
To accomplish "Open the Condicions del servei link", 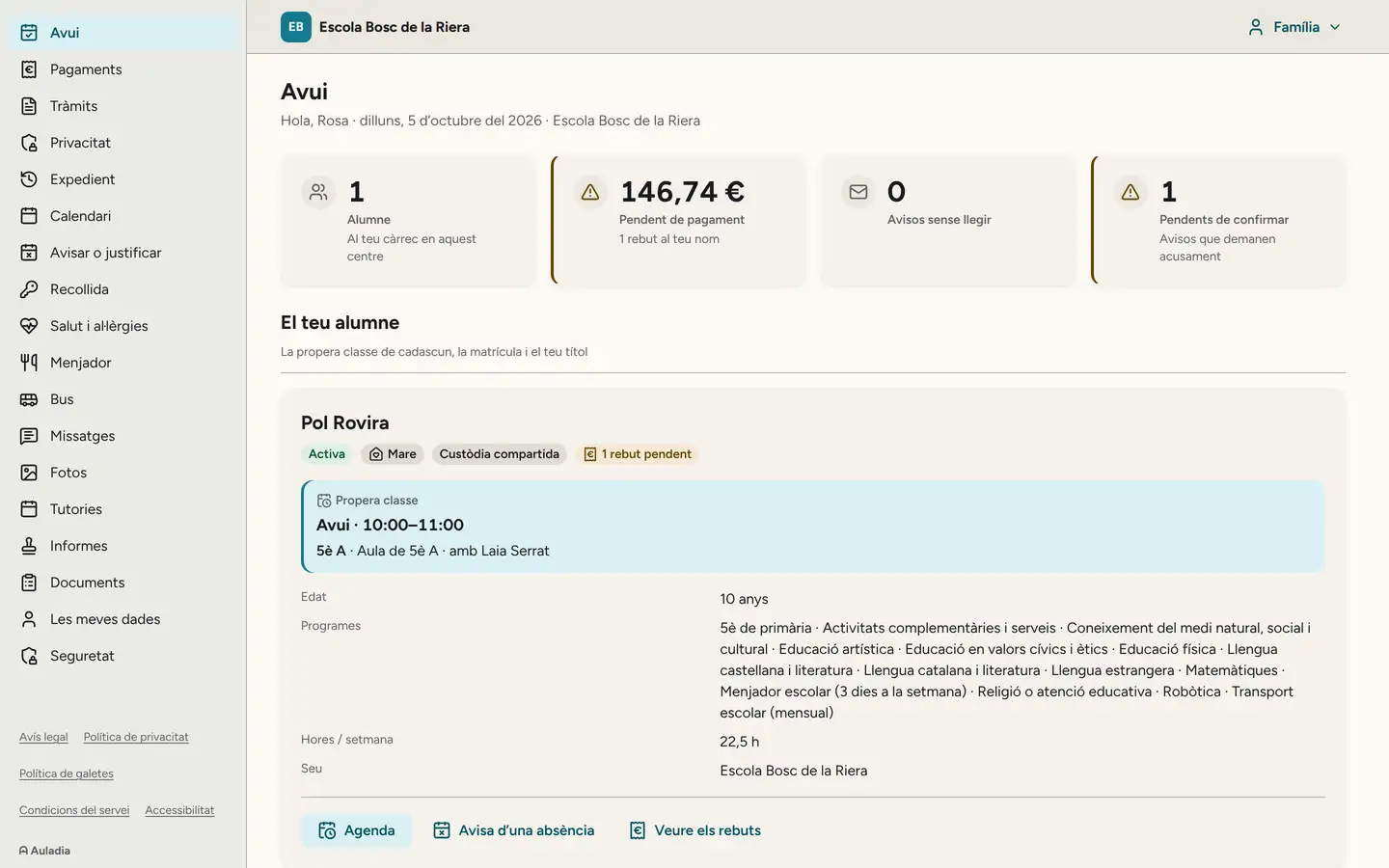I will pos(74,810).
